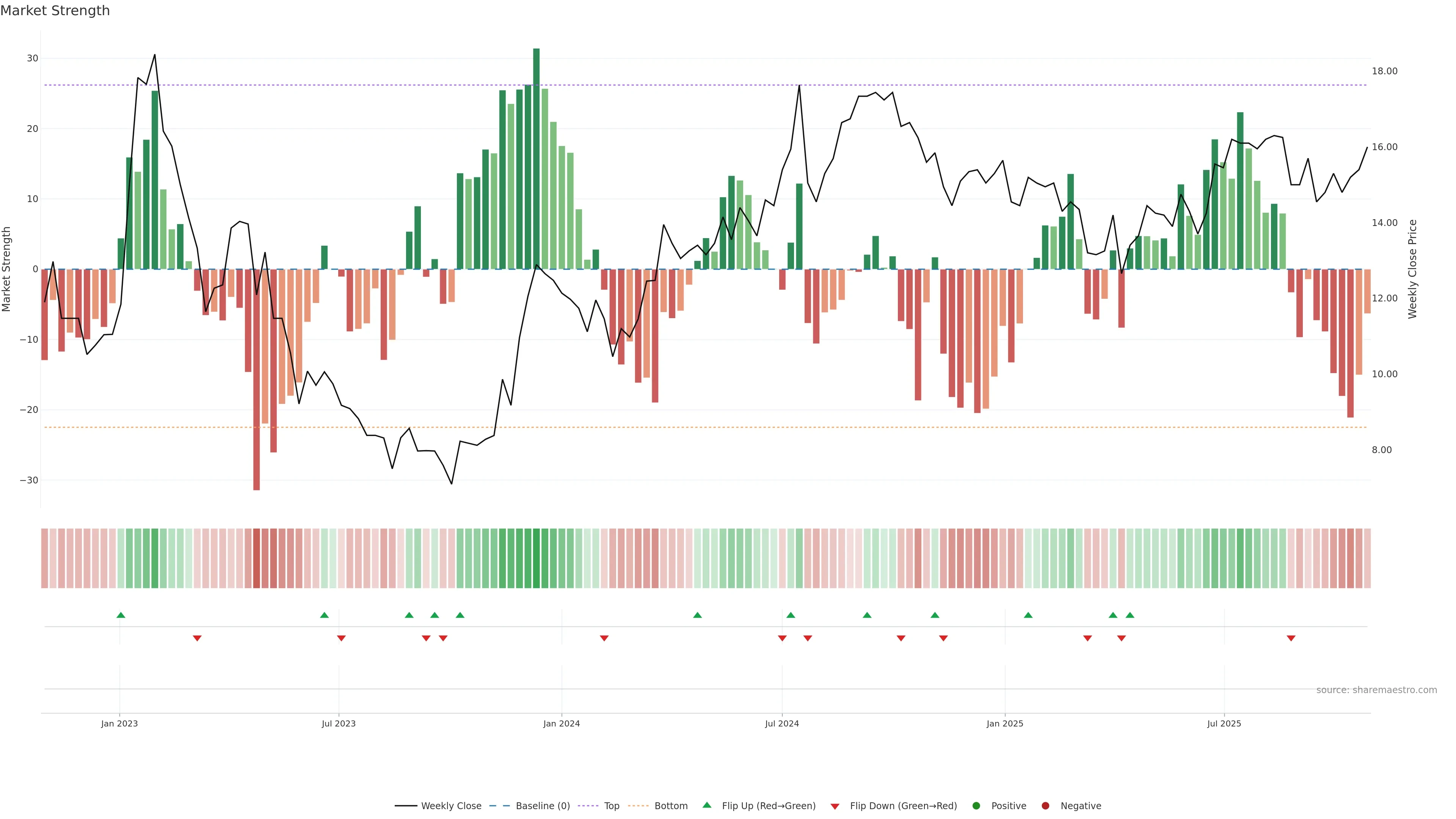The image size is (1456, 819).
Task: Click the Market Strength chart title
Action: 55,11
